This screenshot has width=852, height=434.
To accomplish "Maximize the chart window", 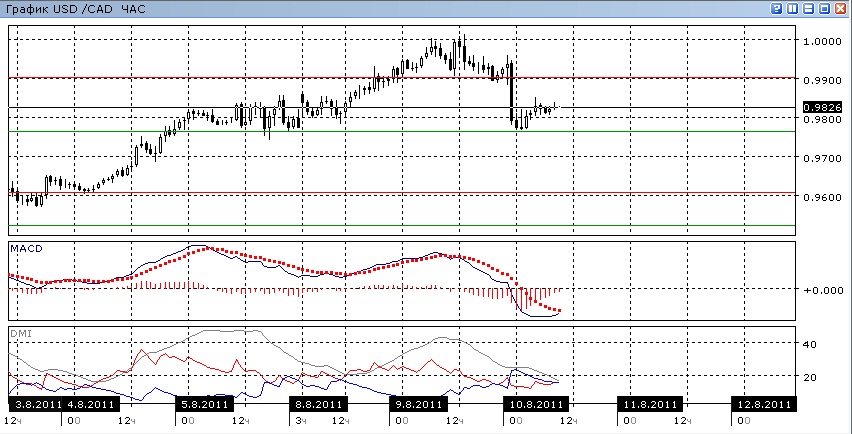I will pyautogui.click(x=824, y=9).
